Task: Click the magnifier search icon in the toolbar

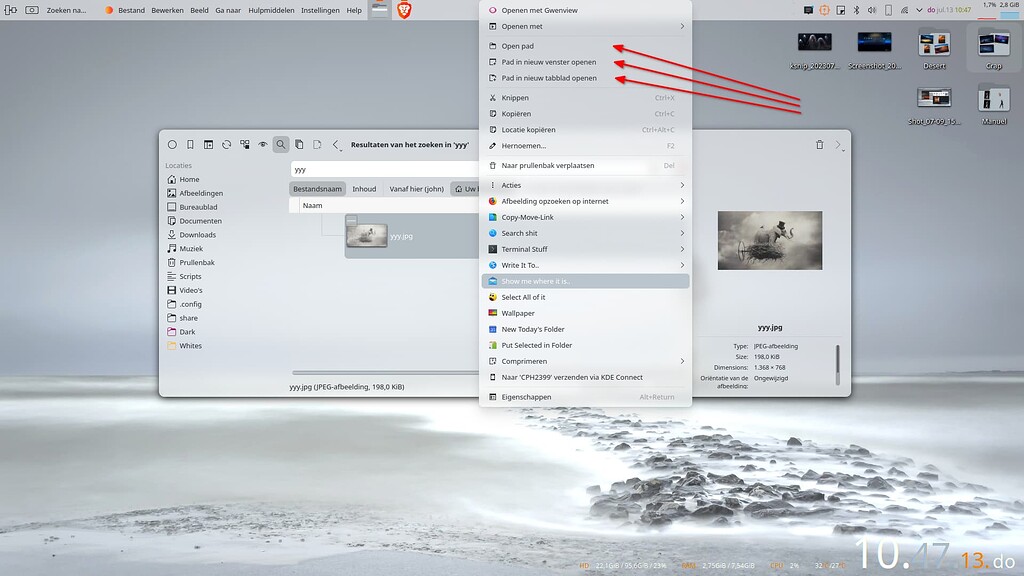Action: tap(280, 144)
